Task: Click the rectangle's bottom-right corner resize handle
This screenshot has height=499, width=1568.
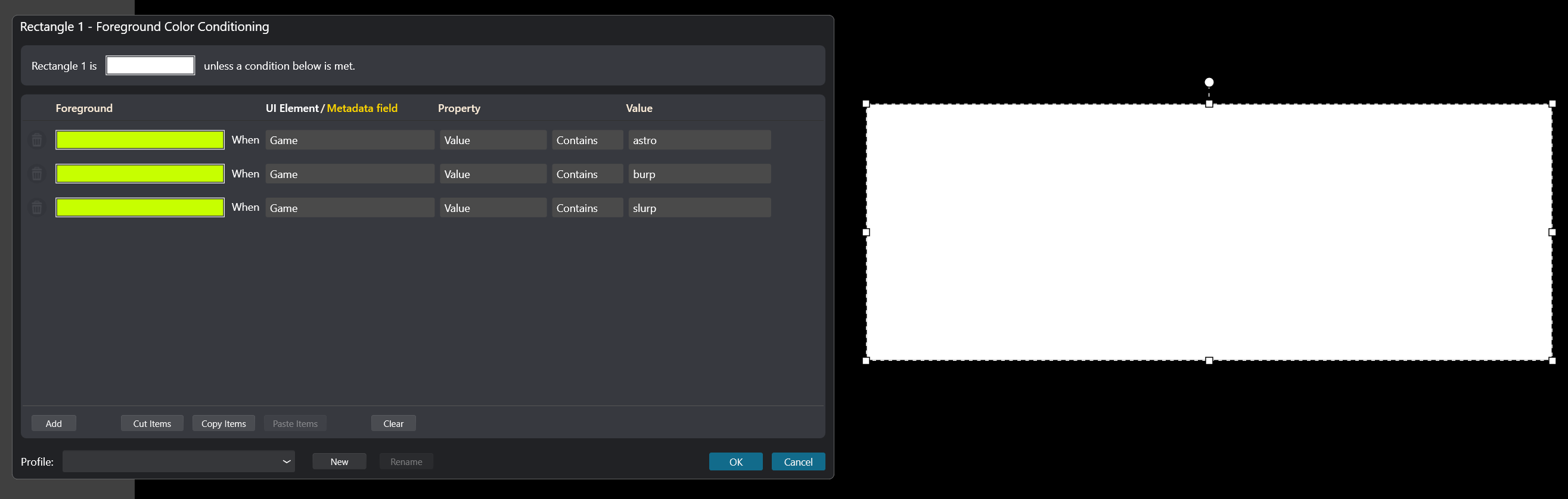Action: pyautogui.click(x=1552, y=361)
